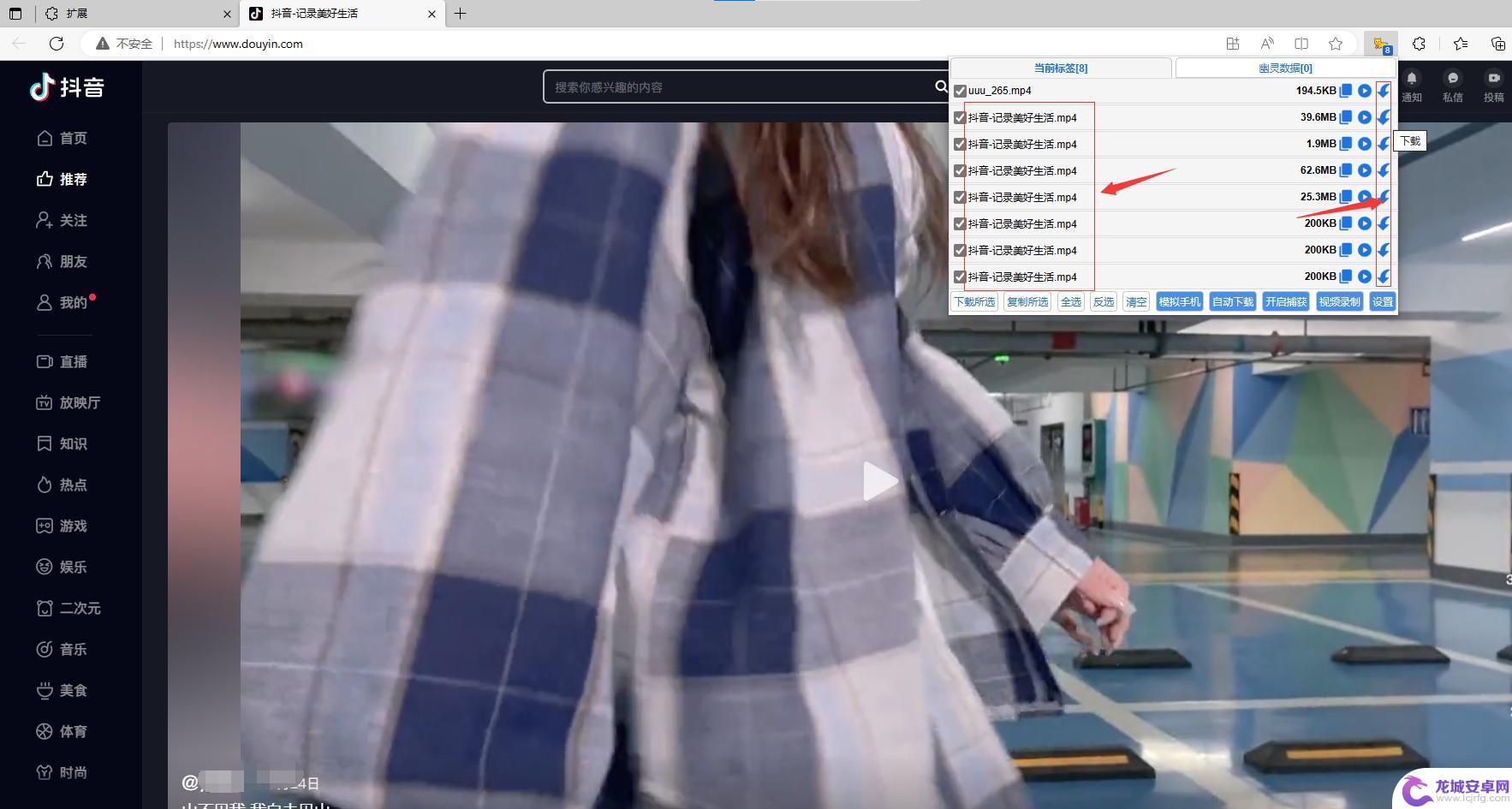Switch to 当前标签[8] tab
Image resolution: width=1512 pixels, height=809 pixels.
pyautogui.click(x=1061, y=68)
